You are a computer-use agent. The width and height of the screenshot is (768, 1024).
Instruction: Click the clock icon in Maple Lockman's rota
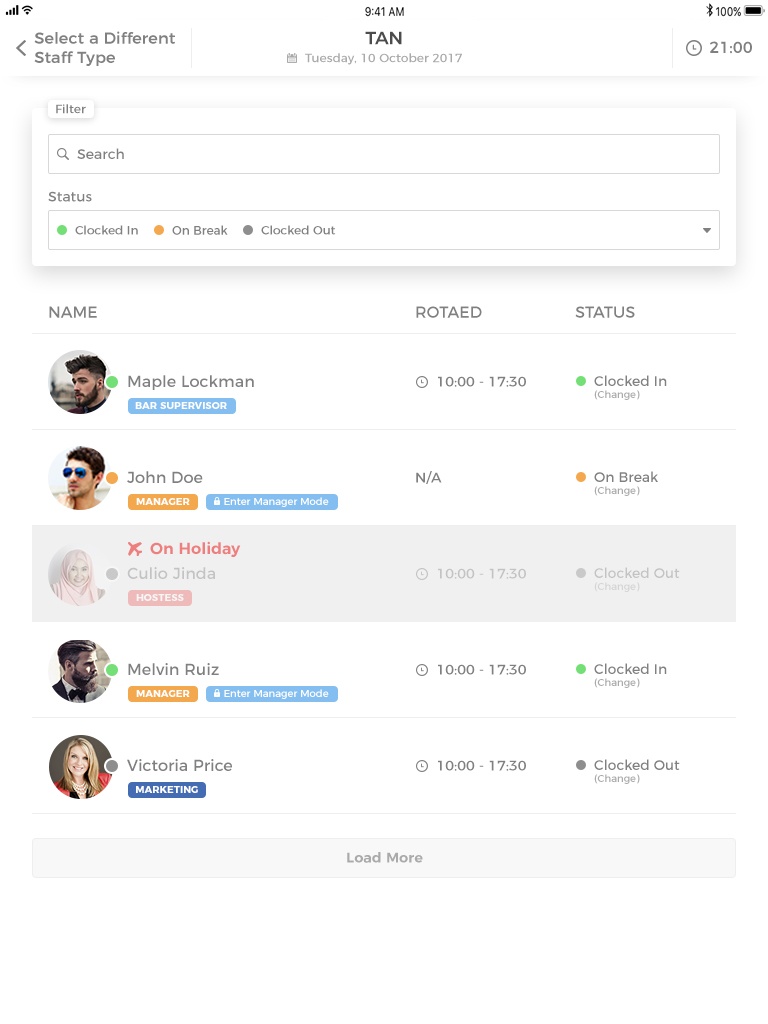pos(422,382)
